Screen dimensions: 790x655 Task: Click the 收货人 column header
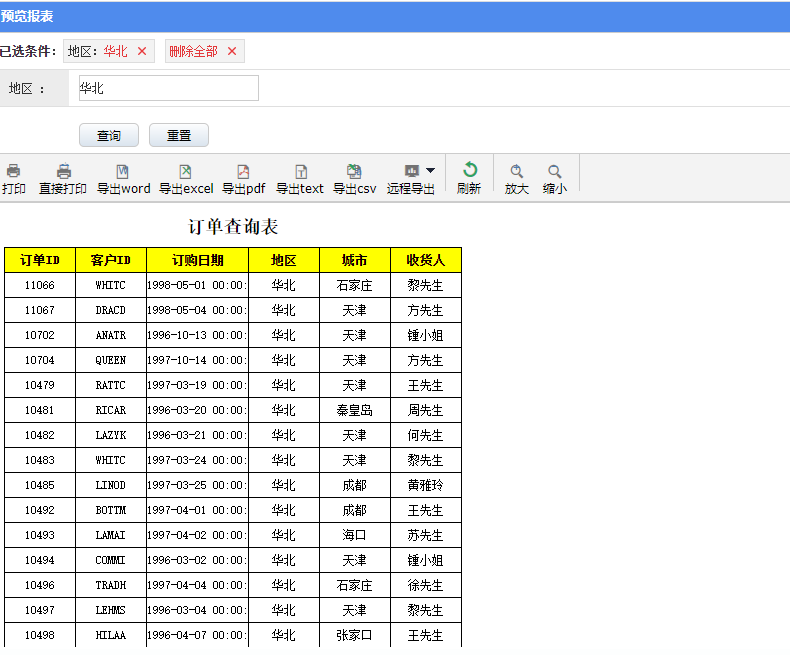click(425, 260)
